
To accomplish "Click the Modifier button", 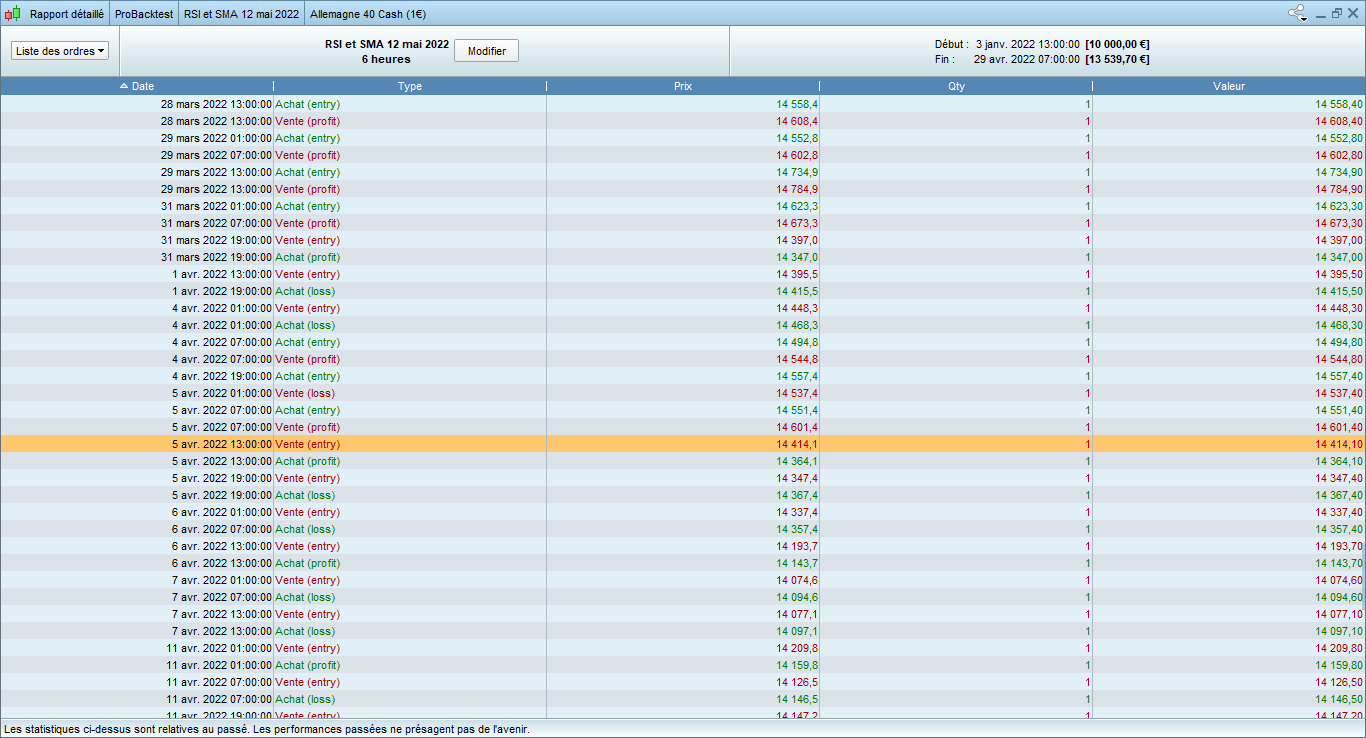I will tap(486, 51).
